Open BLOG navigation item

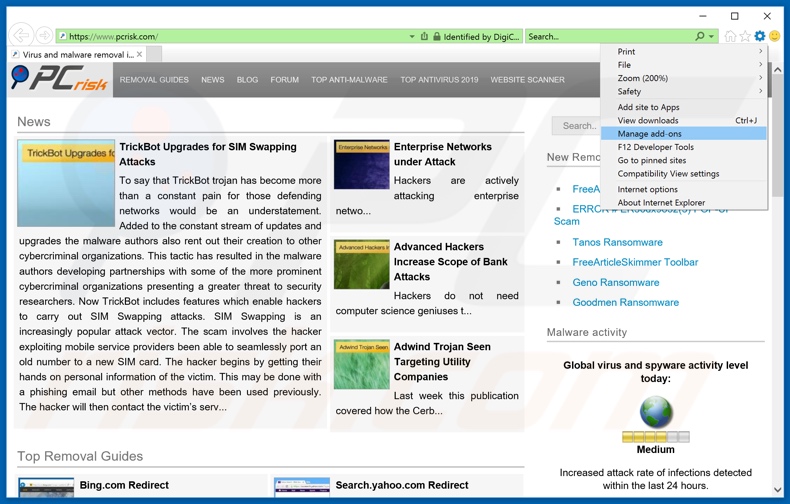(247, 80)
